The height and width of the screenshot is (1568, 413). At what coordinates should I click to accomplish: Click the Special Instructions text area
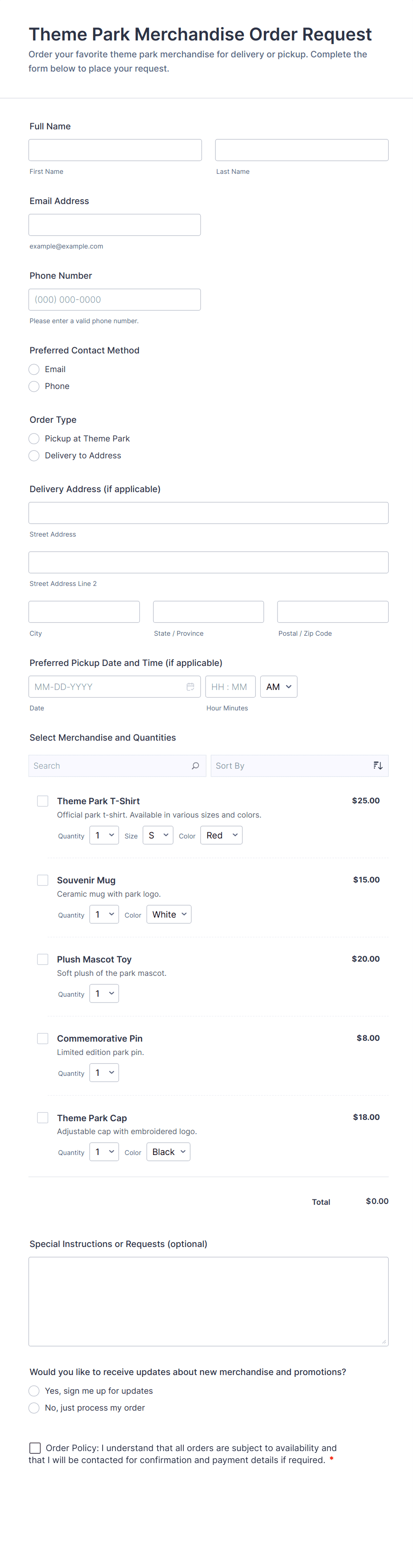pos(208,1301)
